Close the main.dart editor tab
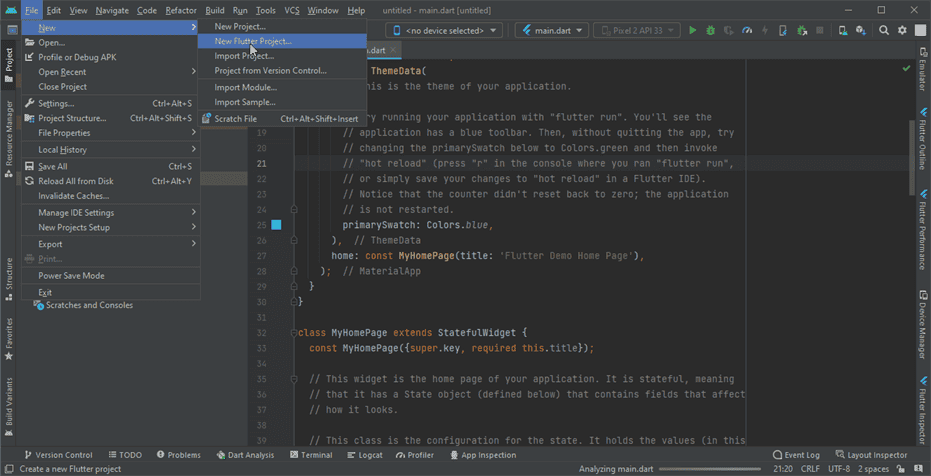The image size is (931, 476). click(394, 49)
